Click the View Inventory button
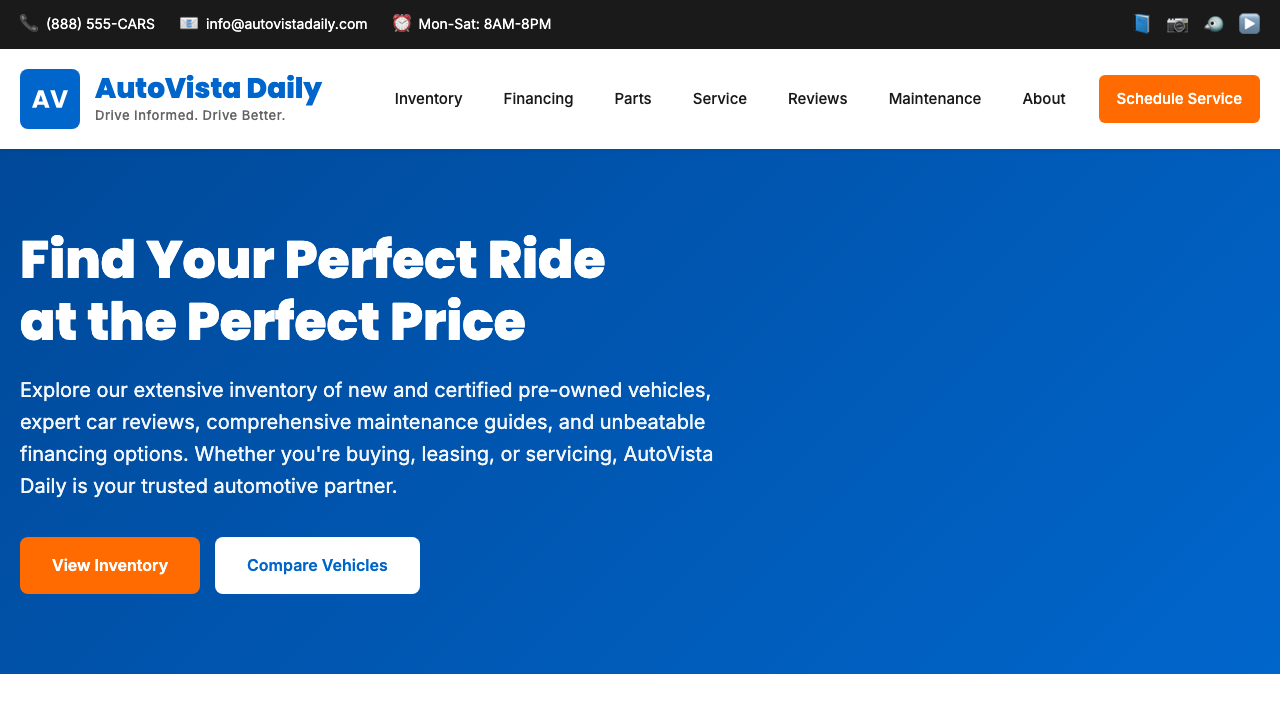 (110, 565)
